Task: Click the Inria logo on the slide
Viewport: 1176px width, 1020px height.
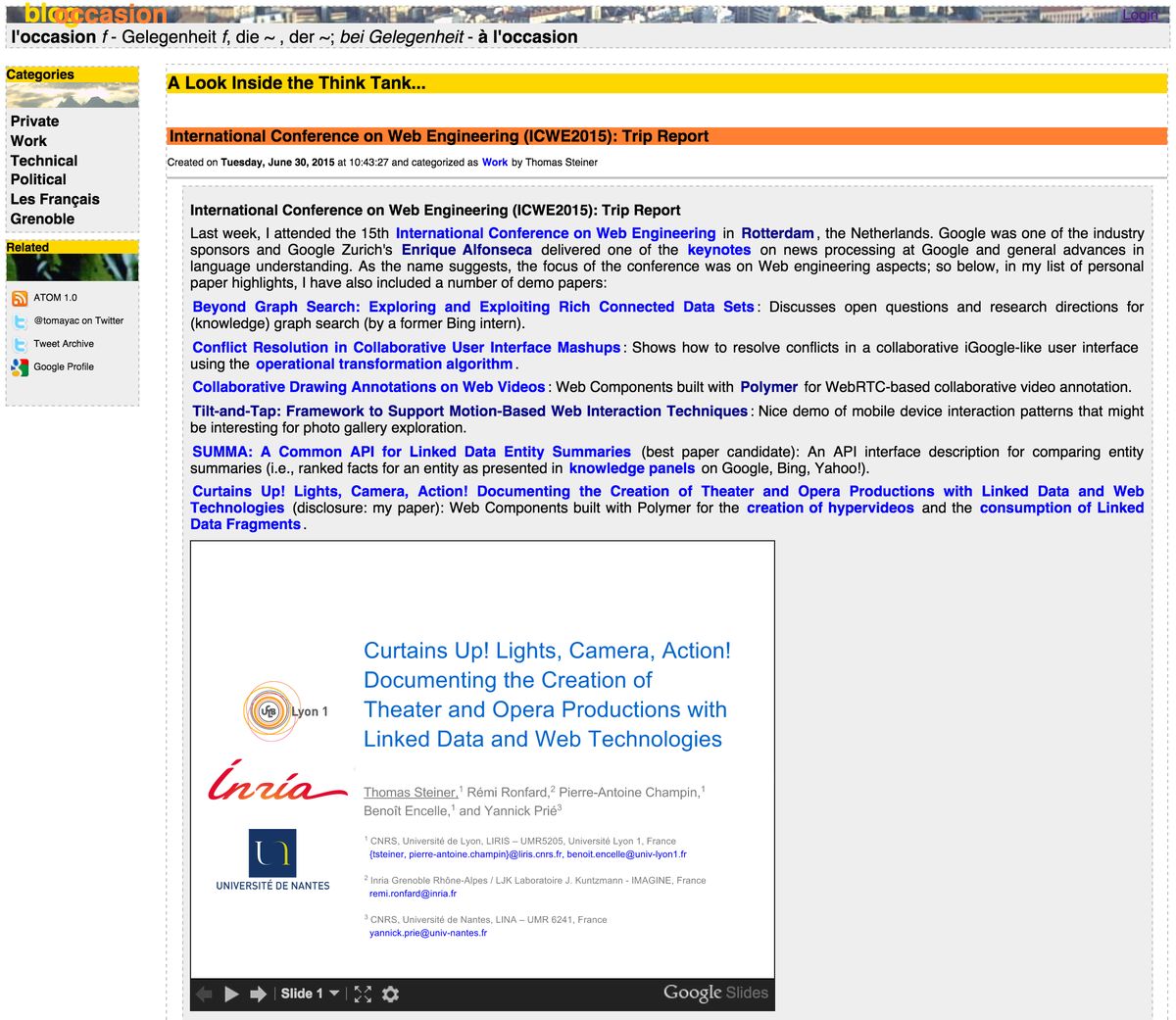Action: click(277, 782)
